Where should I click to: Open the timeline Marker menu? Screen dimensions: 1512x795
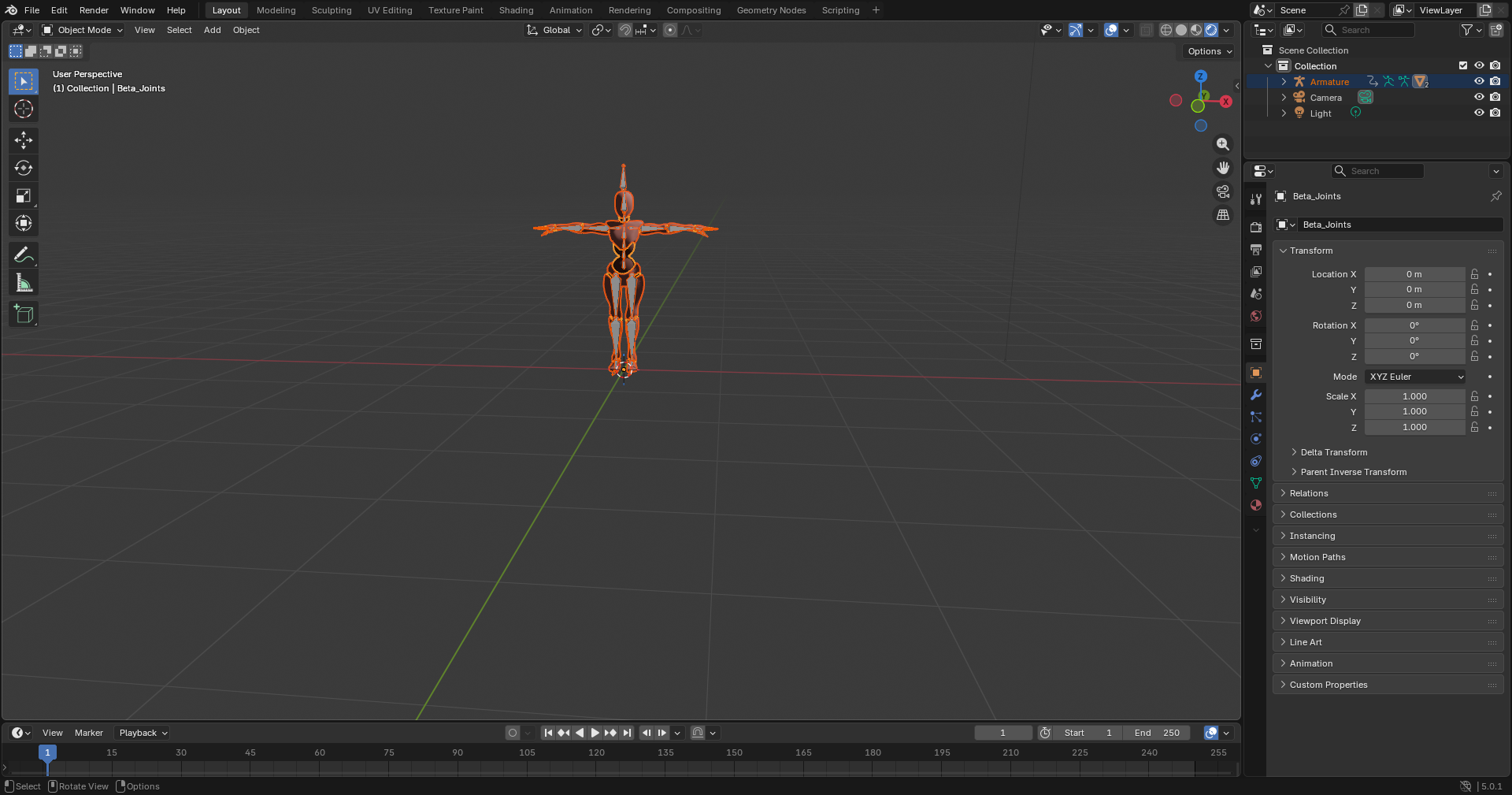(89, 733)
